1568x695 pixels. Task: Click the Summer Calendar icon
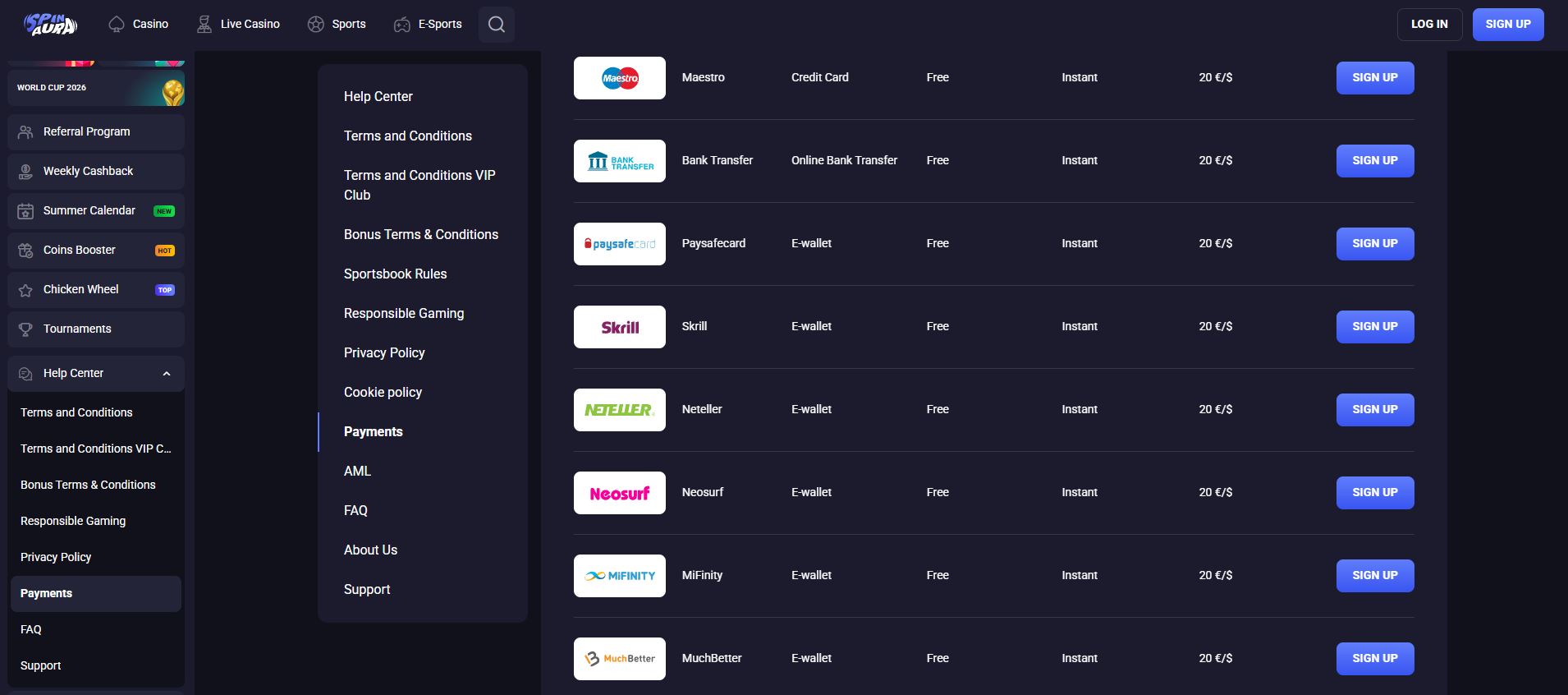coord(25,211)
